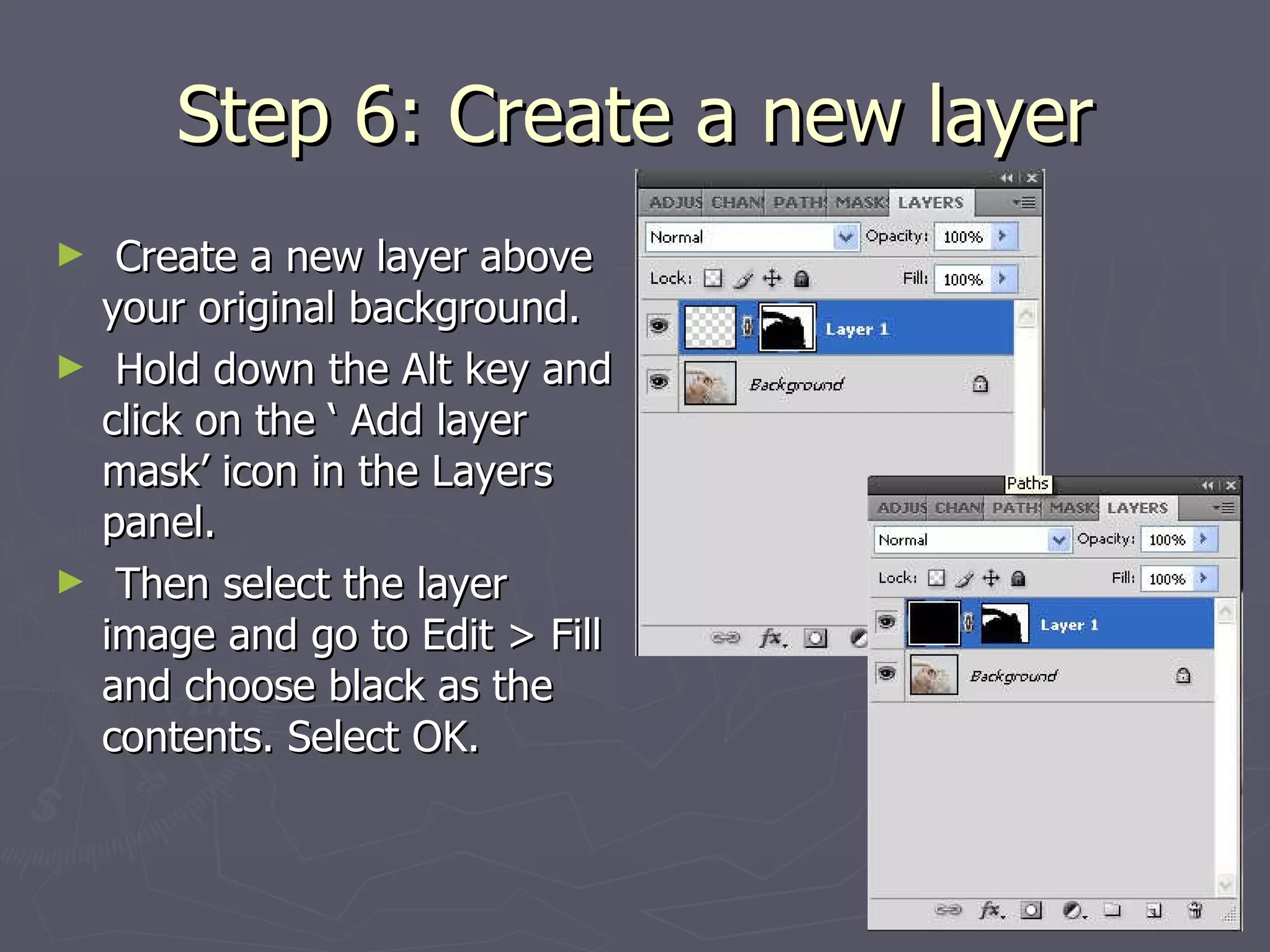The height and width of the screenshot is (952, 1270).
Task: Click Fill 100% field in lower panel
Action: coord(1167,579)
